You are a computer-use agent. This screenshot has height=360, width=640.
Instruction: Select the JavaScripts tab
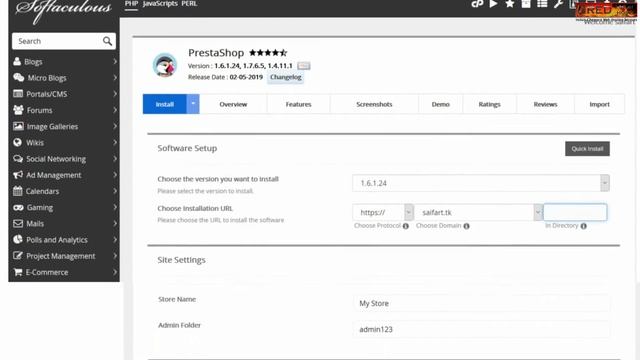pyautogui.click(x=160, y=4)
